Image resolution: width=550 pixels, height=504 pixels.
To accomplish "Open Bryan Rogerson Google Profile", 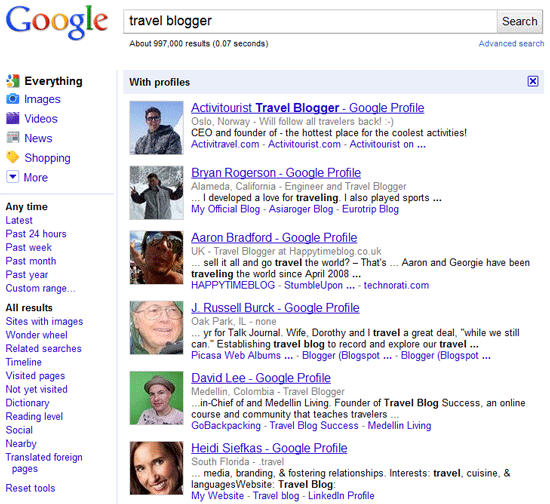I will [x=276, y=173].
